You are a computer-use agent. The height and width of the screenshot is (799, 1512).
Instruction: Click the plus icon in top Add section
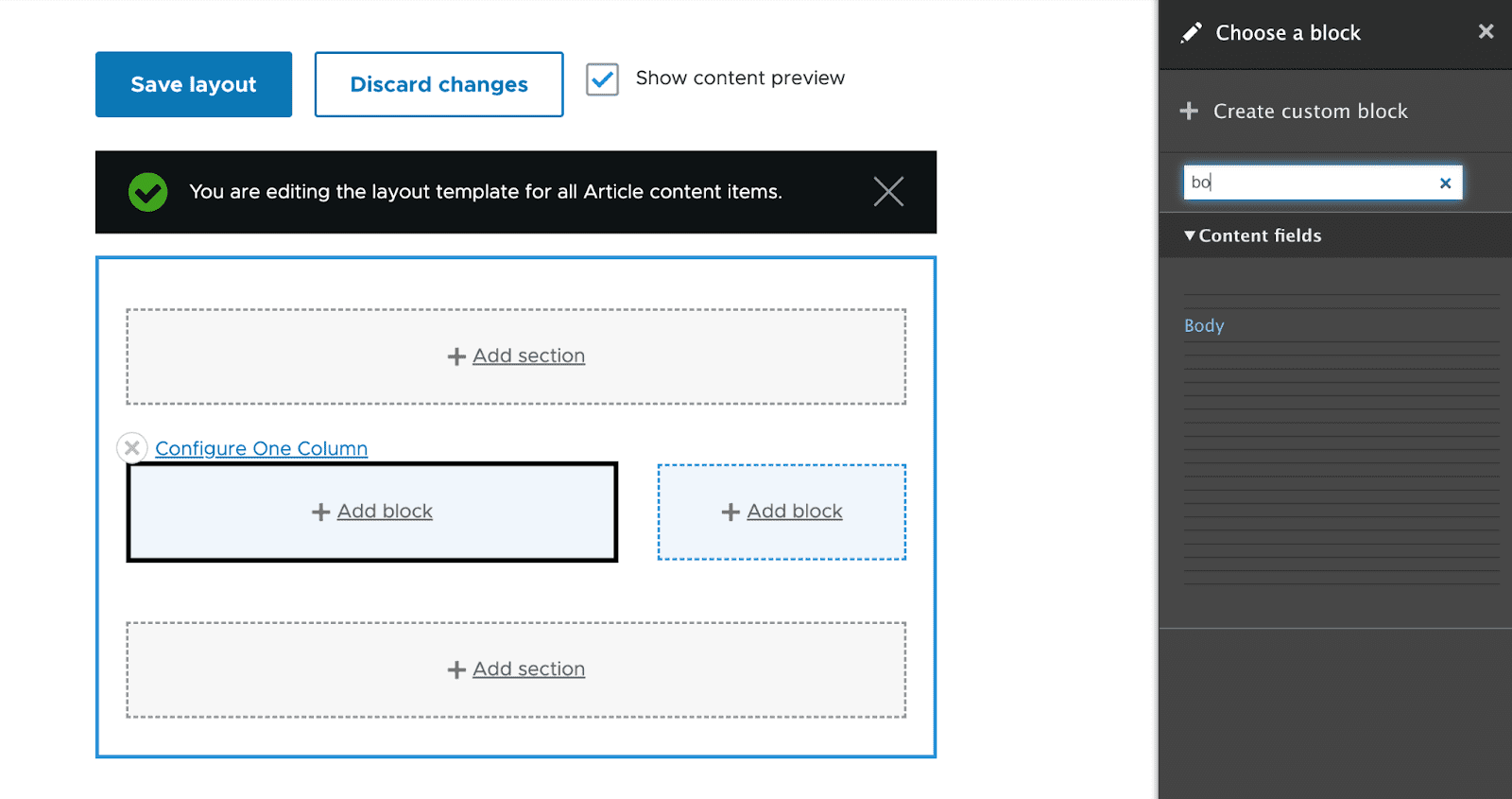pos(456,356)
